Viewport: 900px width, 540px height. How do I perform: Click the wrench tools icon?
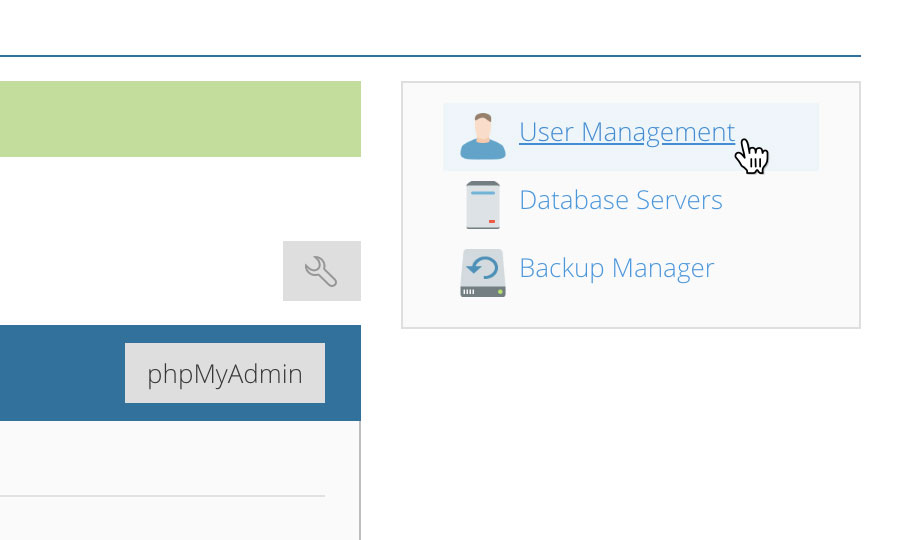coord(321,271)
